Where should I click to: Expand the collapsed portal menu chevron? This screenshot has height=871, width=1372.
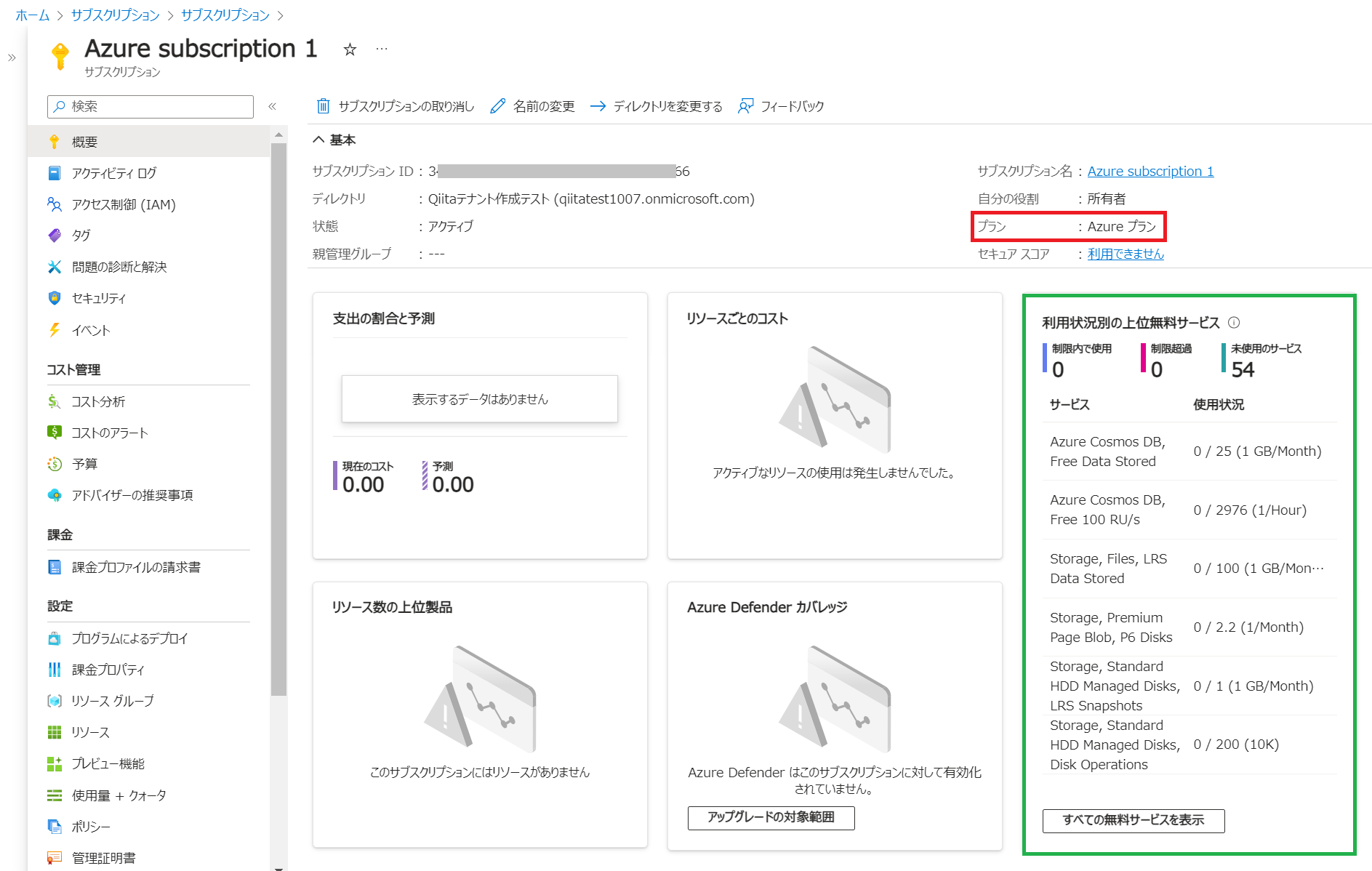(12, 57)
